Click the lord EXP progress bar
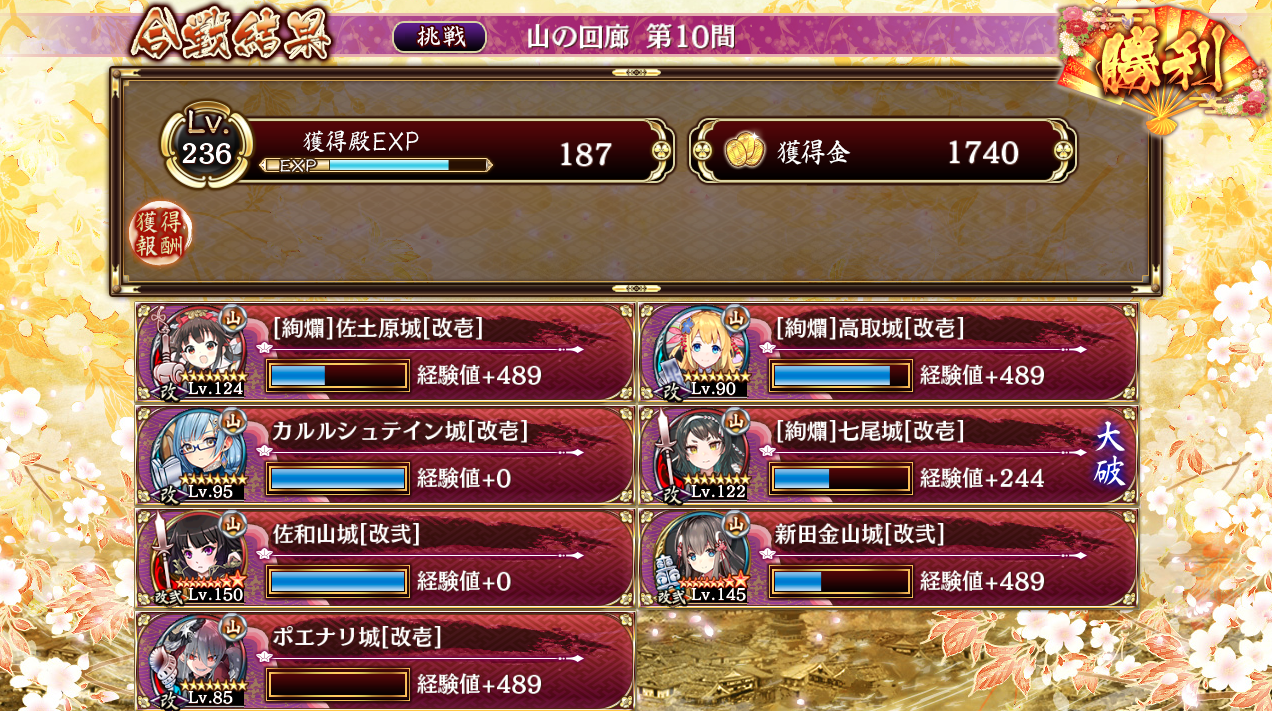The image size is (1272, 711). 376,165
